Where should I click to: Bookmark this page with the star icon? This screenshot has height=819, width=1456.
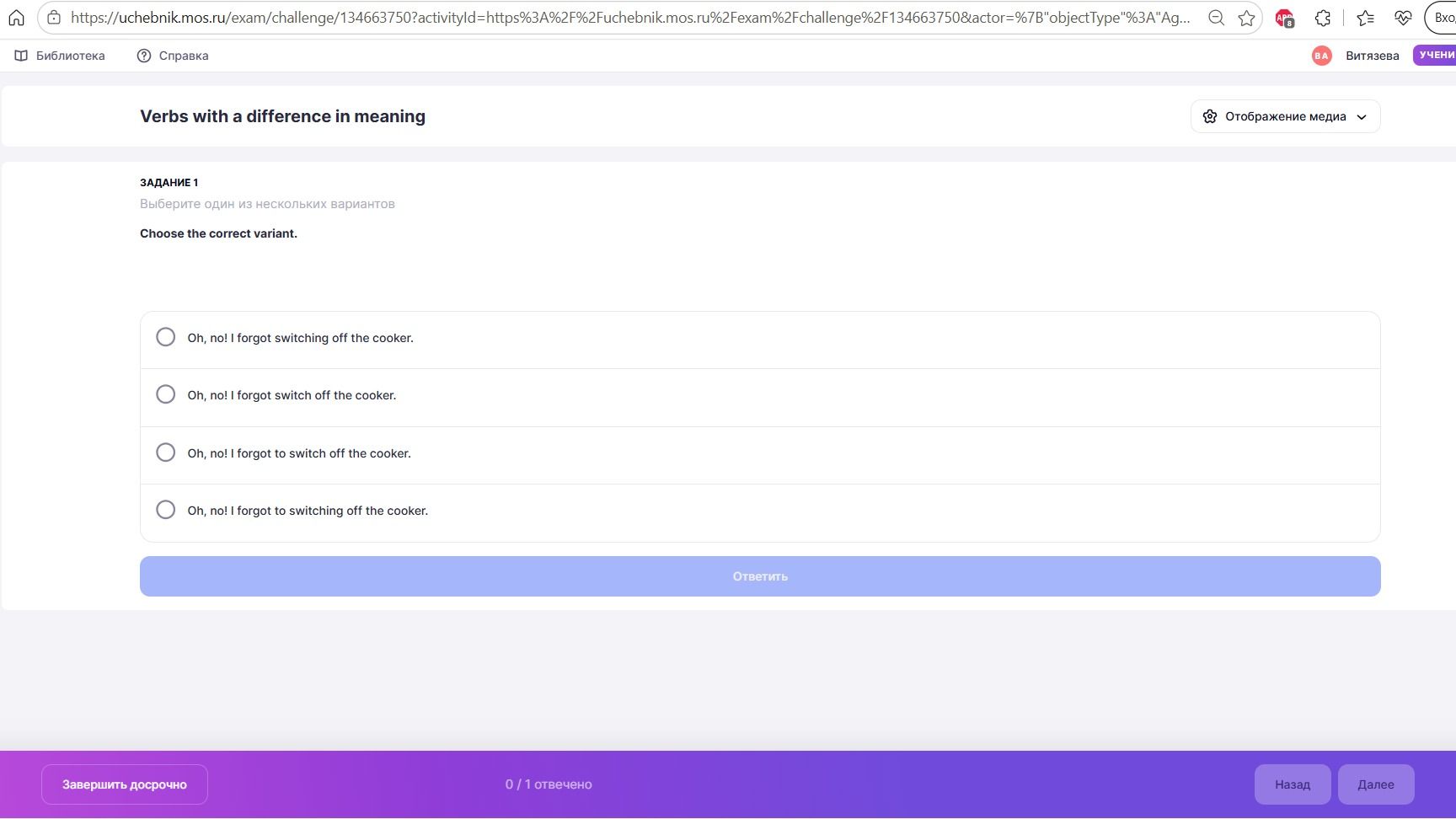click(x=1246, y=18)
